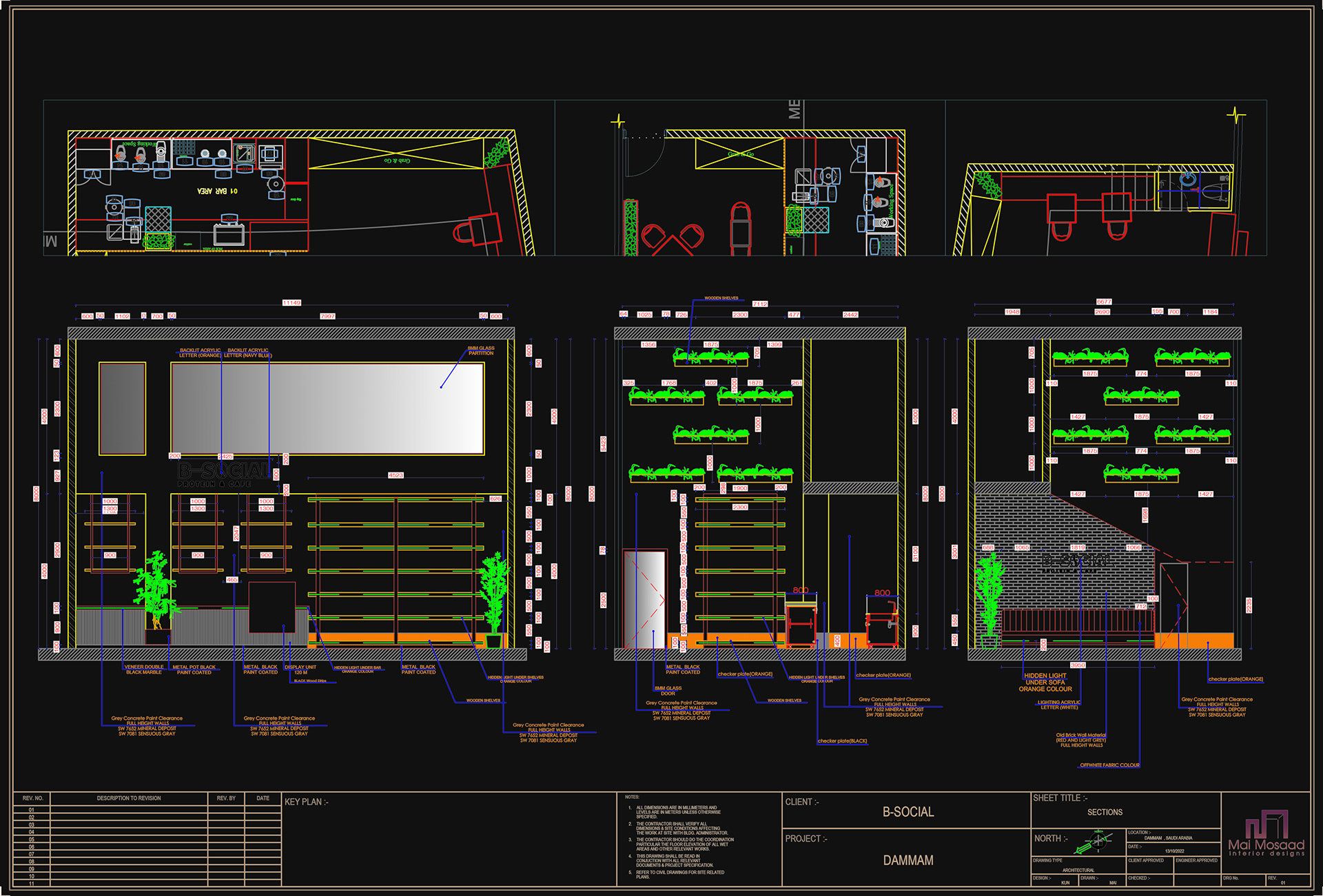Select the 'REV. BY' column header
Screen dimensions: 1323x896
pyautogui.click(x=226, y=798)
